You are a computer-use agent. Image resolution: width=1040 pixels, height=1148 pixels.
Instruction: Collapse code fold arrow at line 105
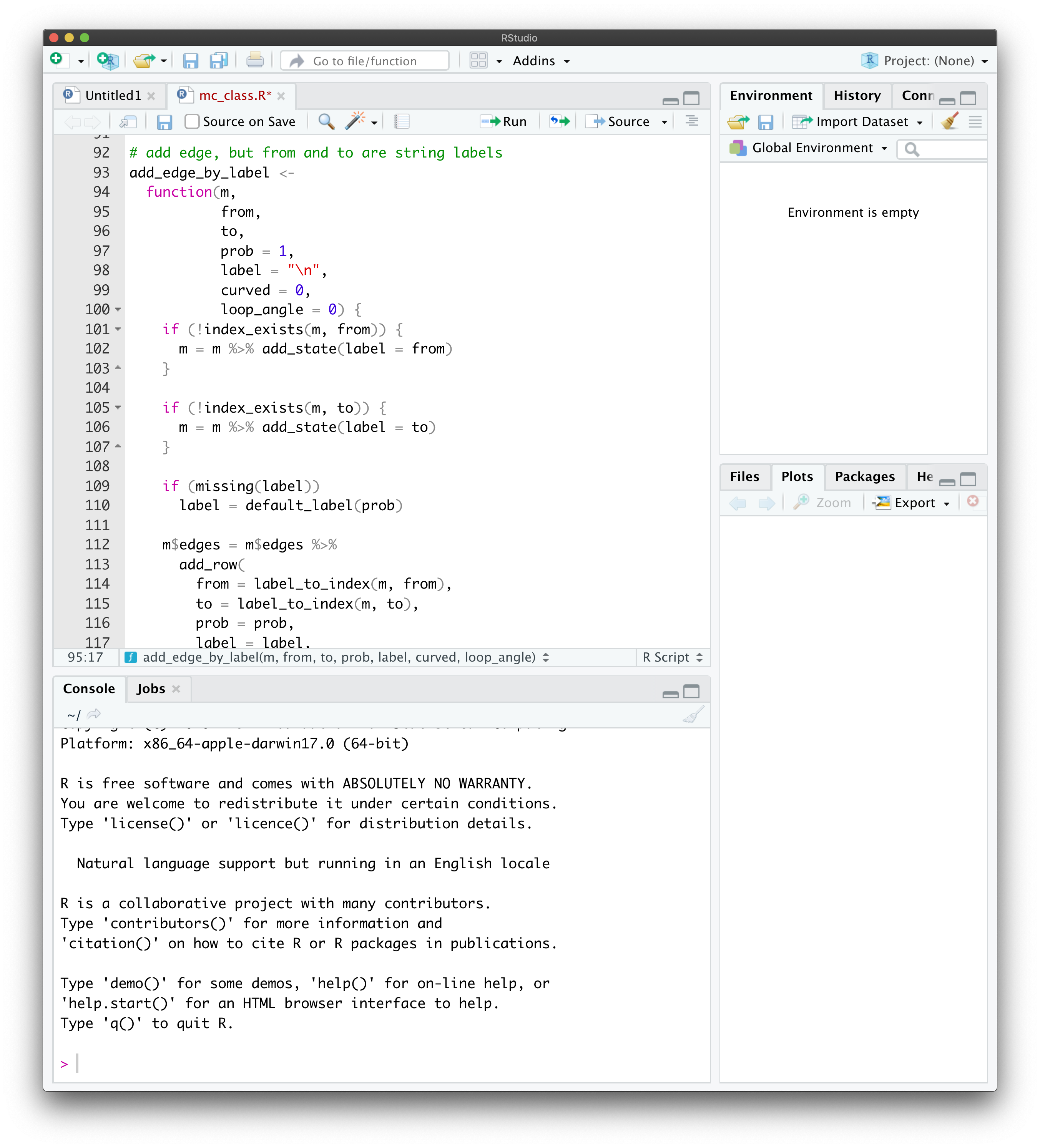(118, 408)
